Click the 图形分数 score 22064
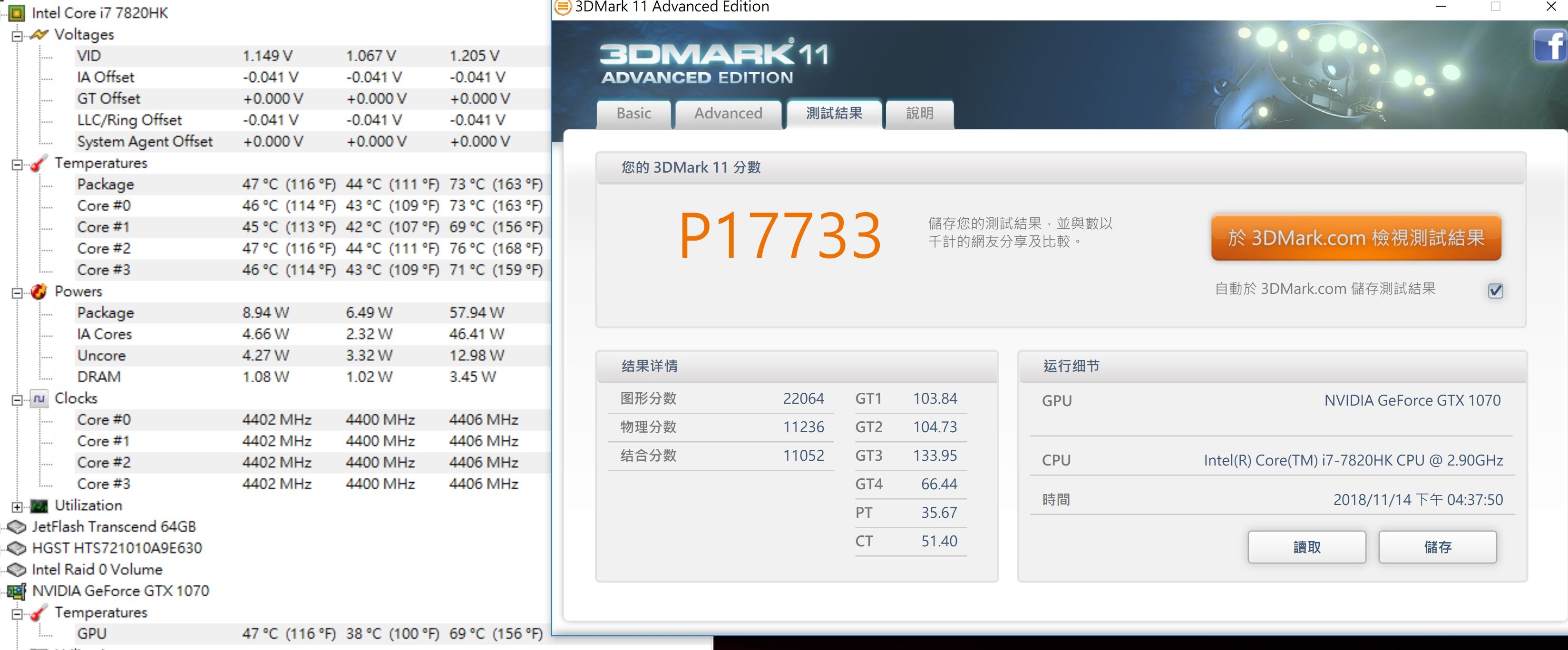1568x650 pixels. coord(803,398)
